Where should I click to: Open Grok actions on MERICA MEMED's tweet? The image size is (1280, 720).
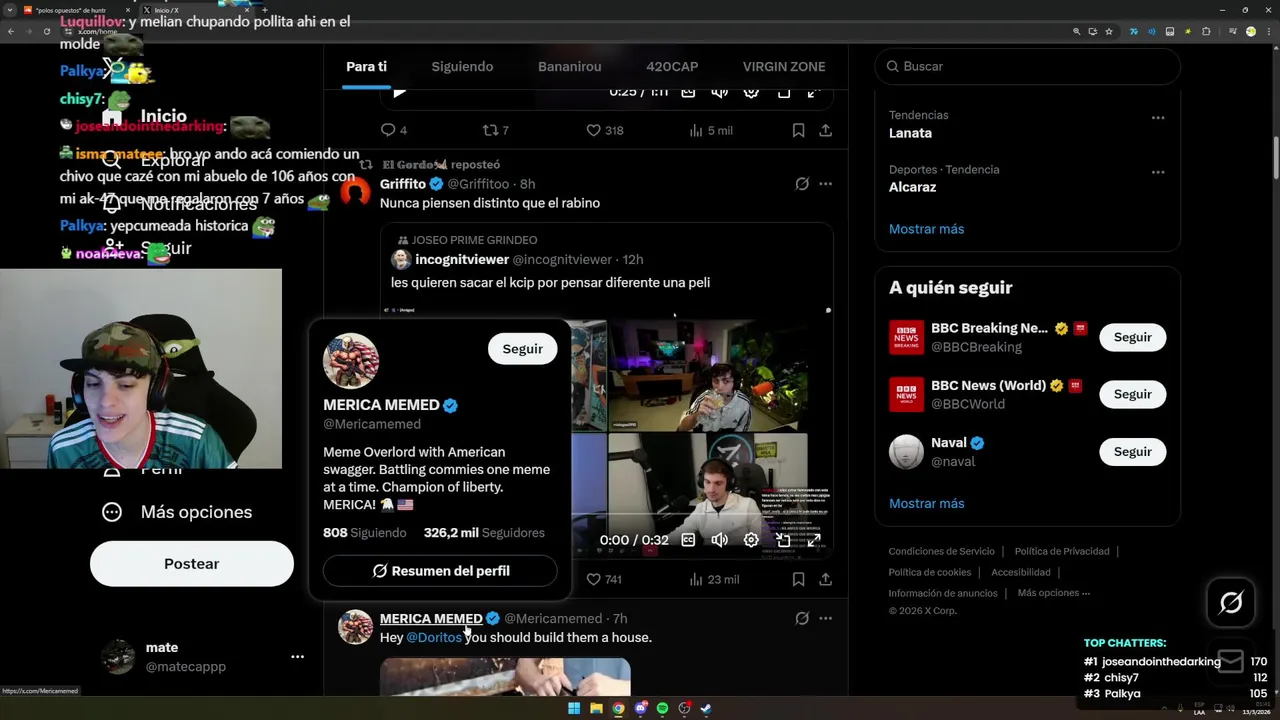pos(802,618)
